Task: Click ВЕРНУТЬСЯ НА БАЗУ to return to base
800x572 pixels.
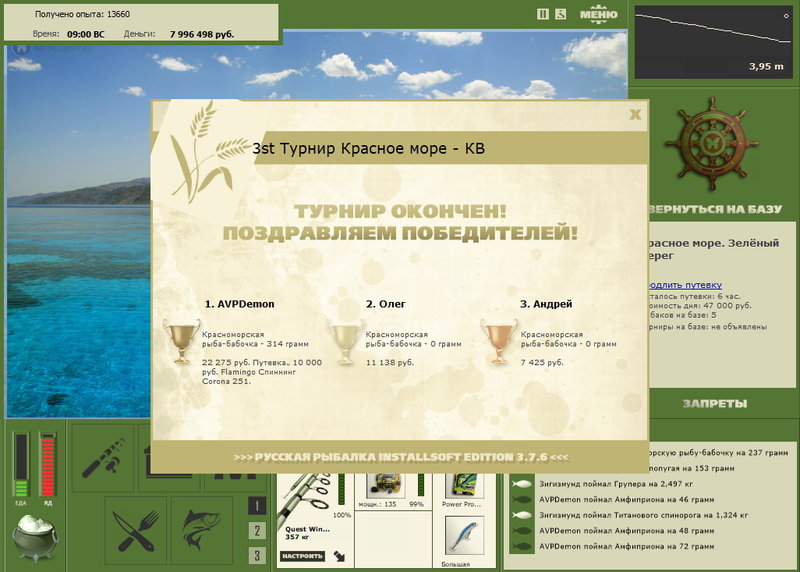Action: 715,209
